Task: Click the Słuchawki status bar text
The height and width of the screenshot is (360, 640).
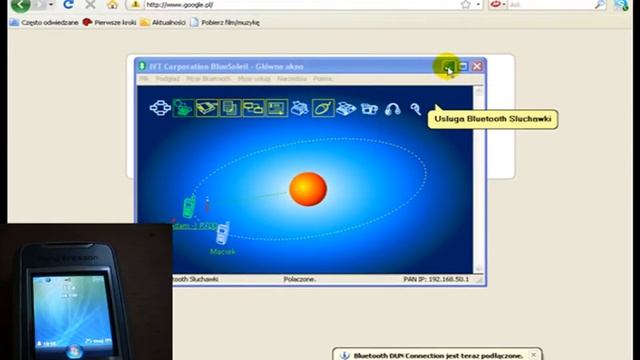Action: 196,279
